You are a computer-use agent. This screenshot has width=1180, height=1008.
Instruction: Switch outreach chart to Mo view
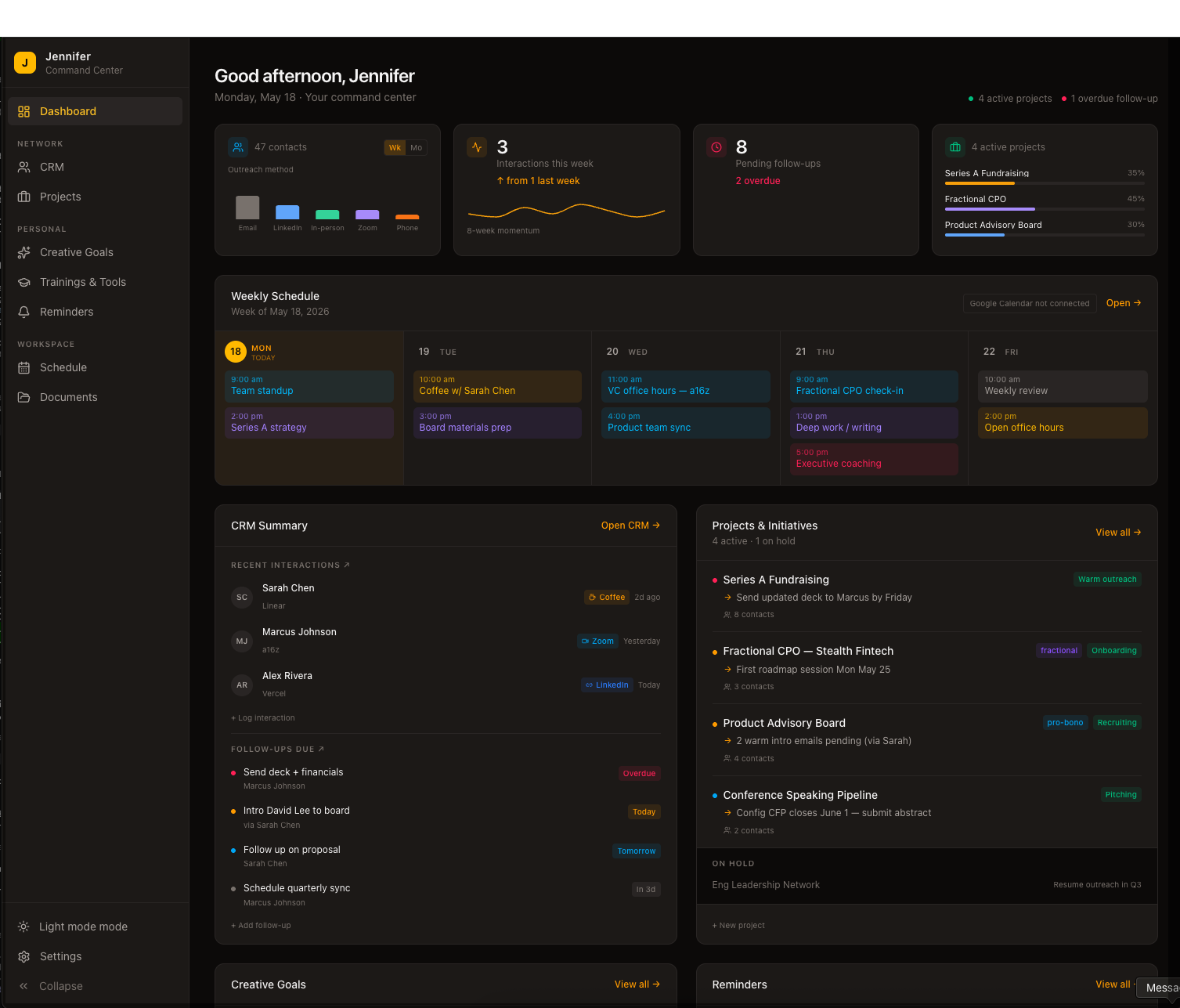tap(417, 147)
